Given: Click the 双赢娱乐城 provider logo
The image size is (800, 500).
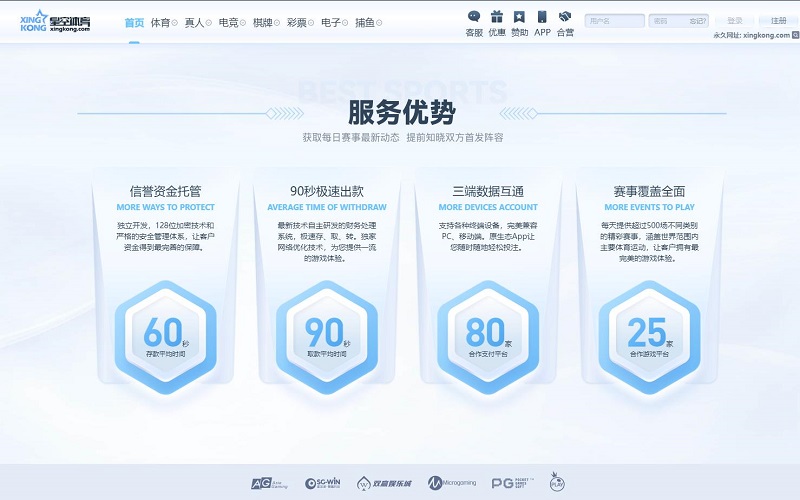Looking at the screenshot, I should 384,483.
